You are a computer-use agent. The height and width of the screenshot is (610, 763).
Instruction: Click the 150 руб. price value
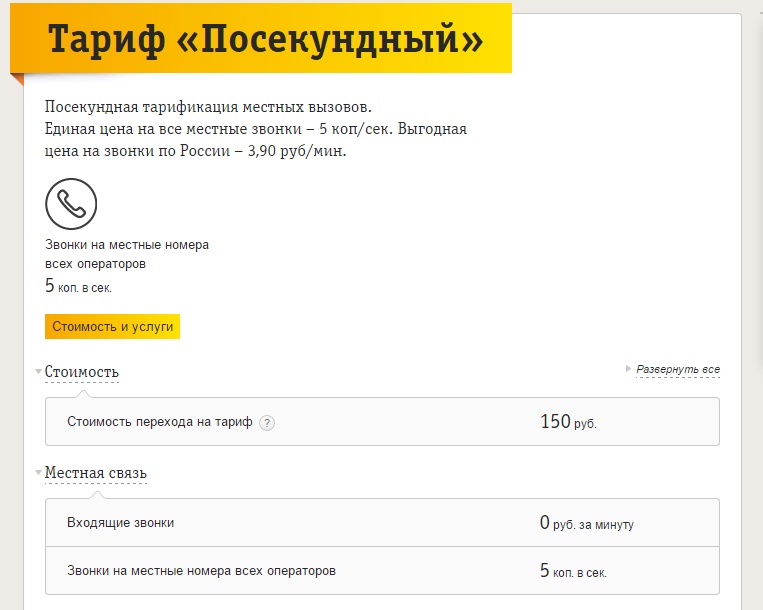(x=568, y=422)
